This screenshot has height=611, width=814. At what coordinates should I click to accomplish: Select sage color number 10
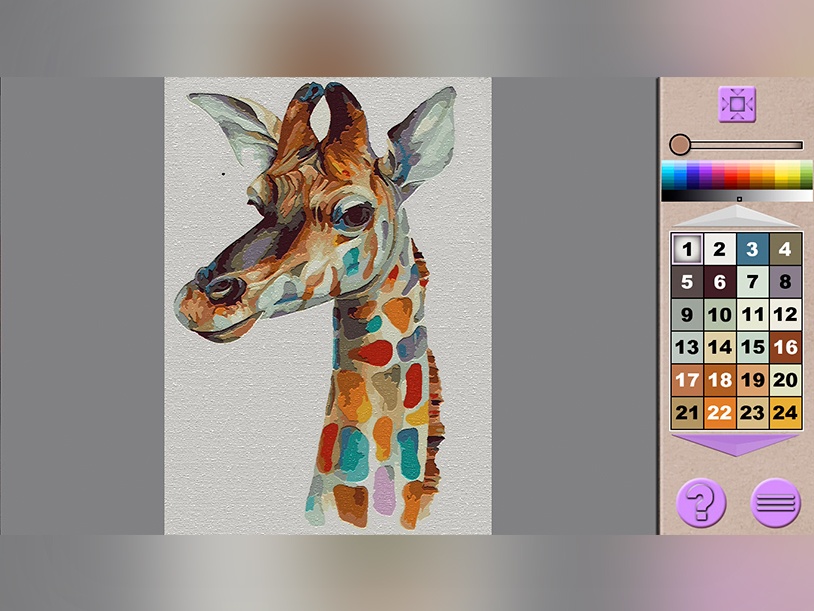(x=720, y=315)
